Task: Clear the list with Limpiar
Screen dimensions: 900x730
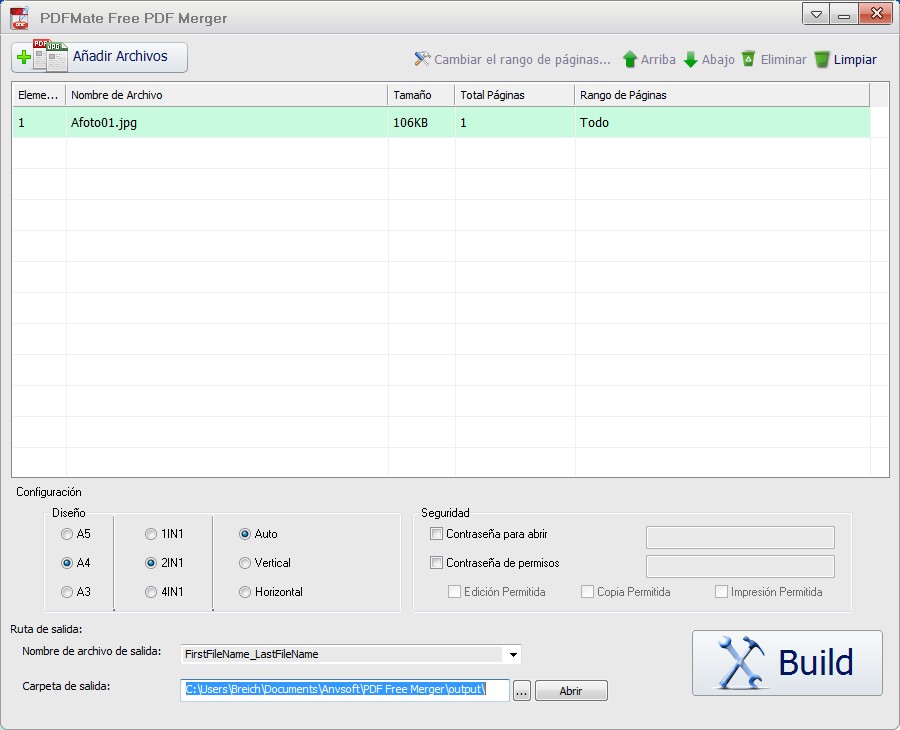Action: click(x=845, y=59)
